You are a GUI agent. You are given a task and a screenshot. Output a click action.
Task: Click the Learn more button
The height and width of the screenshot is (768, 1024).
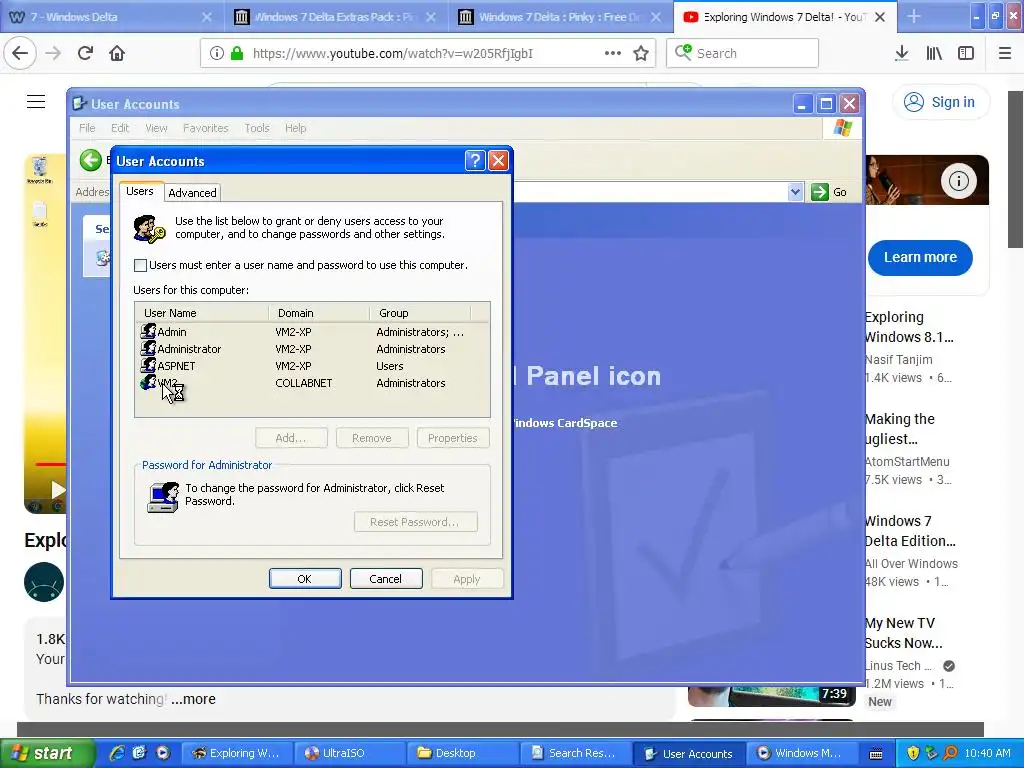click(x=920, y=257)
